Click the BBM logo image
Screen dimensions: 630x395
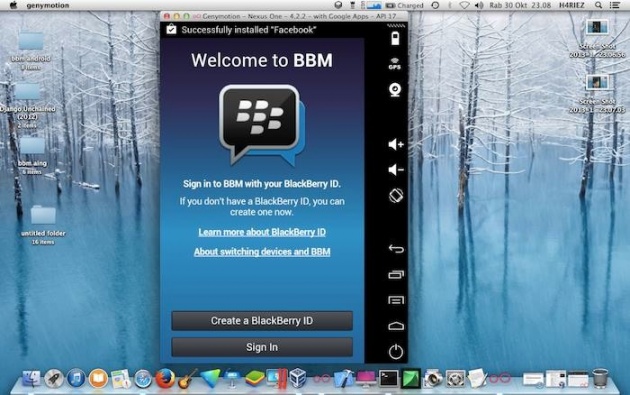[x=262, y=125]
